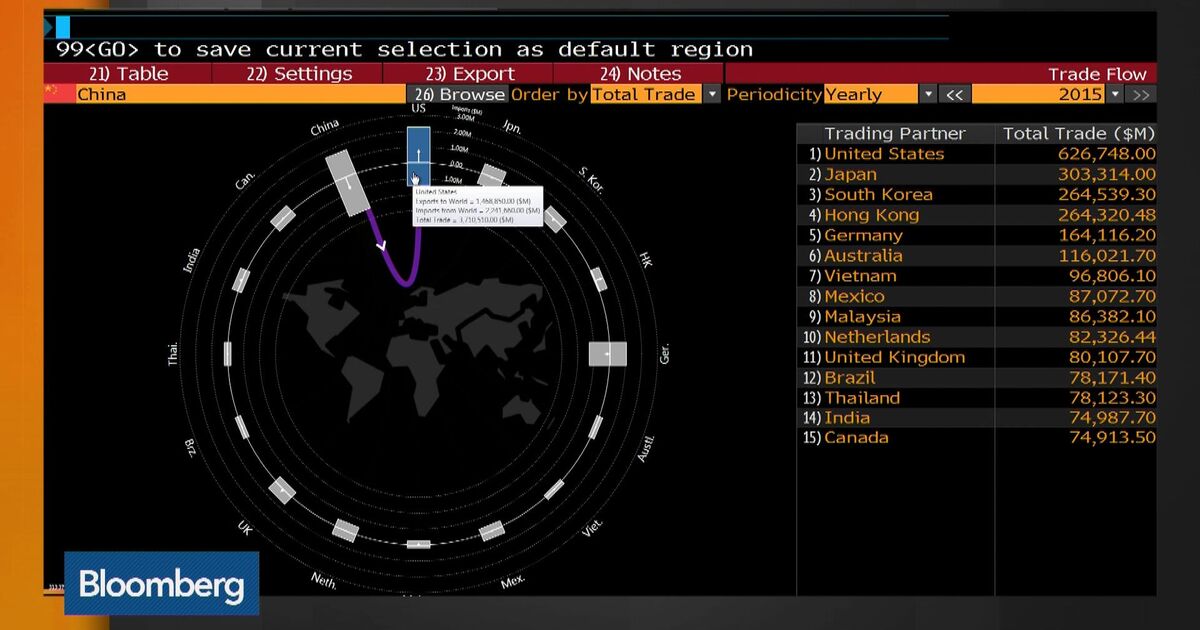This screenshot has width=1200, height=630.
Task: Click the 26) Browse button
Action: [458, 94]
